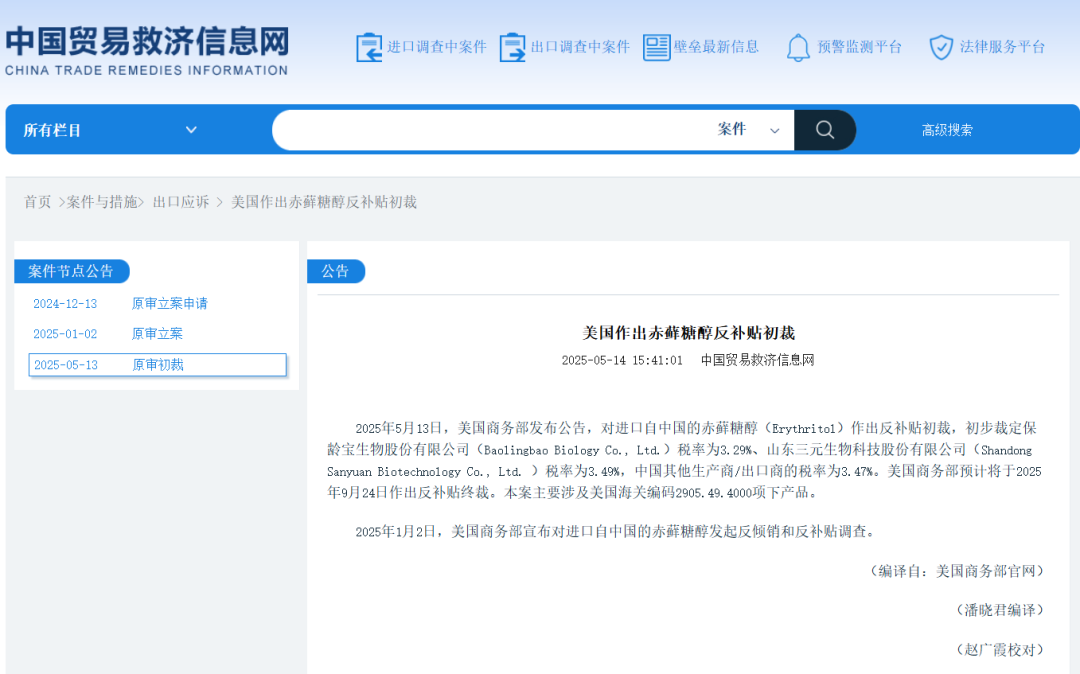Click into the search input field
The image size is (1080, 674).
coord(489,129)
